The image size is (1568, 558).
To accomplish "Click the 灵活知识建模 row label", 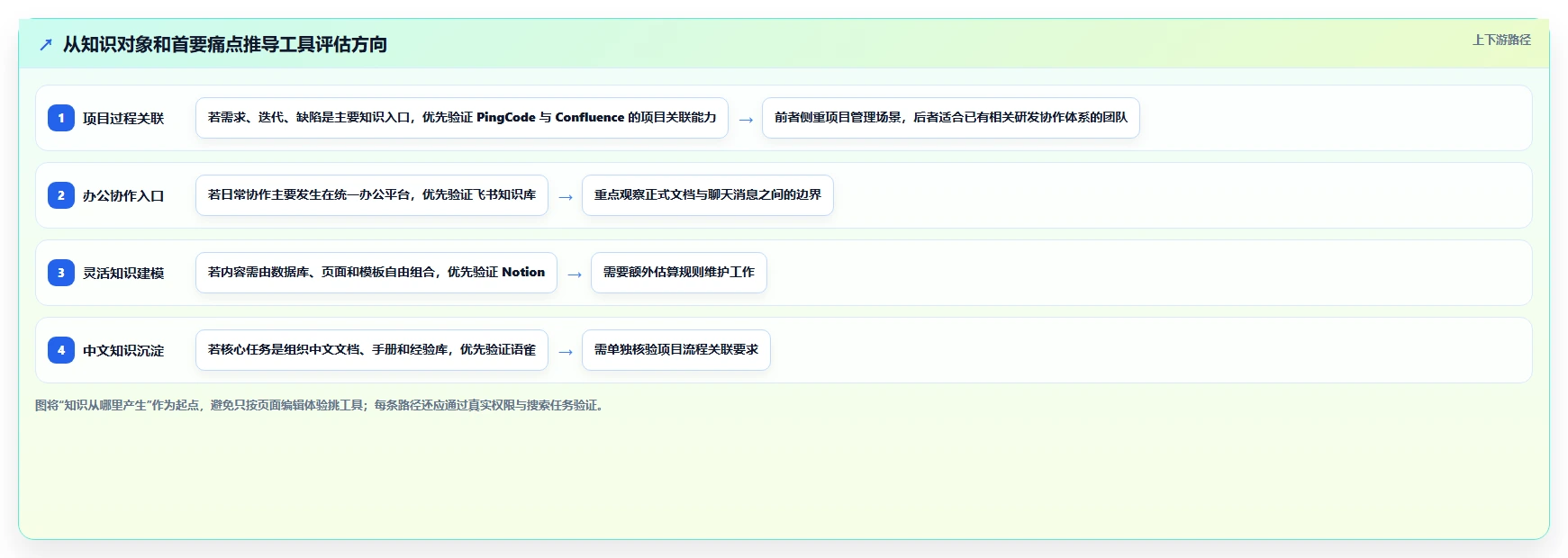I will pos(123,273).
